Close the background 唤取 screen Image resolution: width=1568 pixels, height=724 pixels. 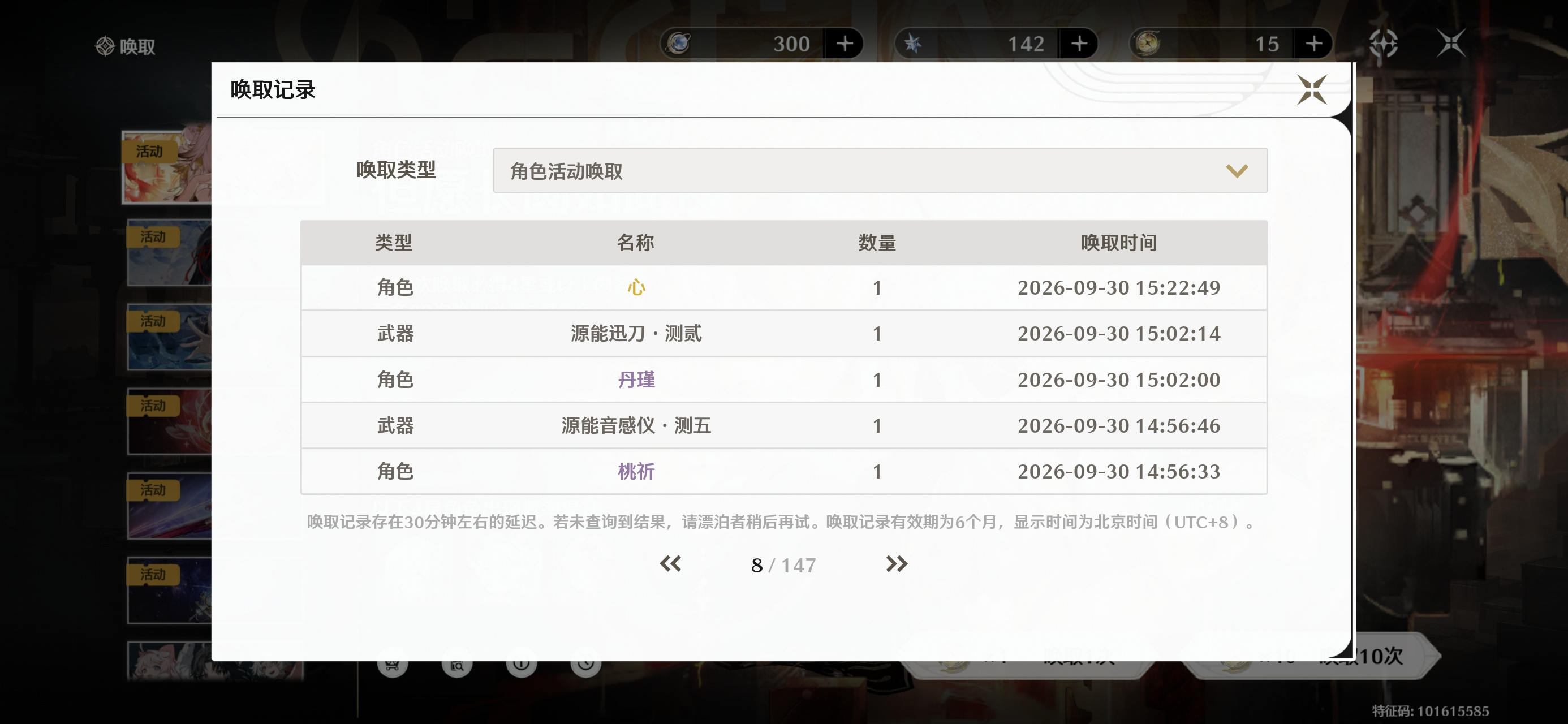(x=1451, y=43)
